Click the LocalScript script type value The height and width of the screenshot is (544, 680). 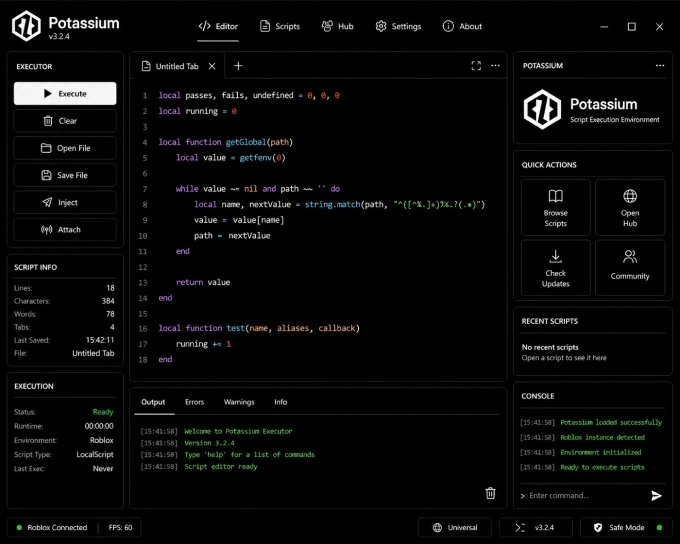[95, 455]
